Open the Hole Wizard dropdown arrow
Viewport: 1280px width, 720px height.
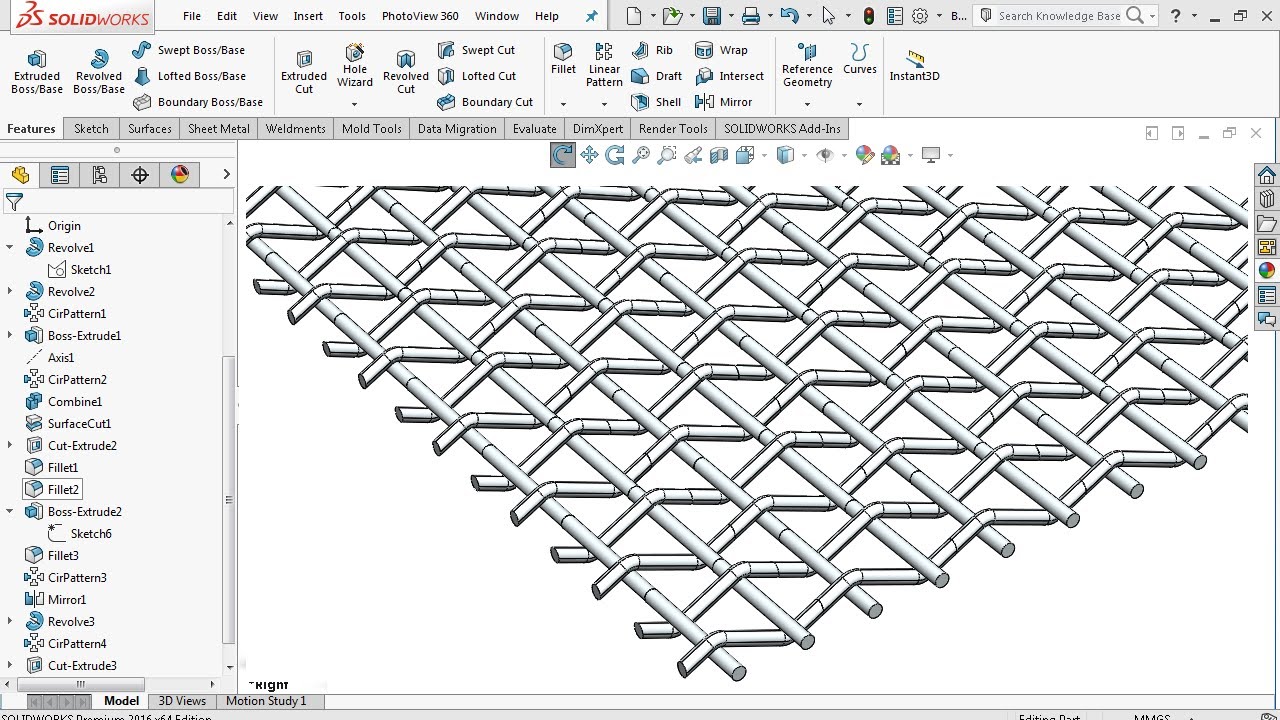click(354, 104)
